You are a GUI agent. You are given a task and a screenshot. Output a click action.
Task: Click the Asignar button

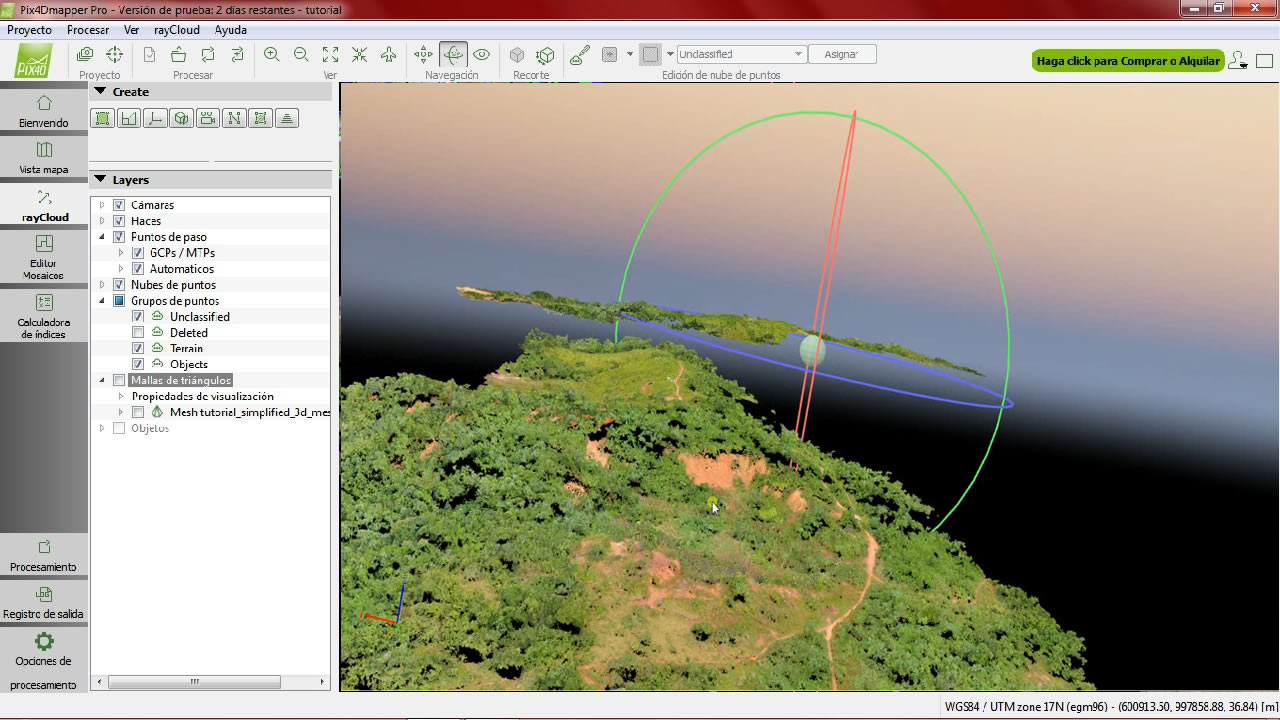click(x=841, y=55)
